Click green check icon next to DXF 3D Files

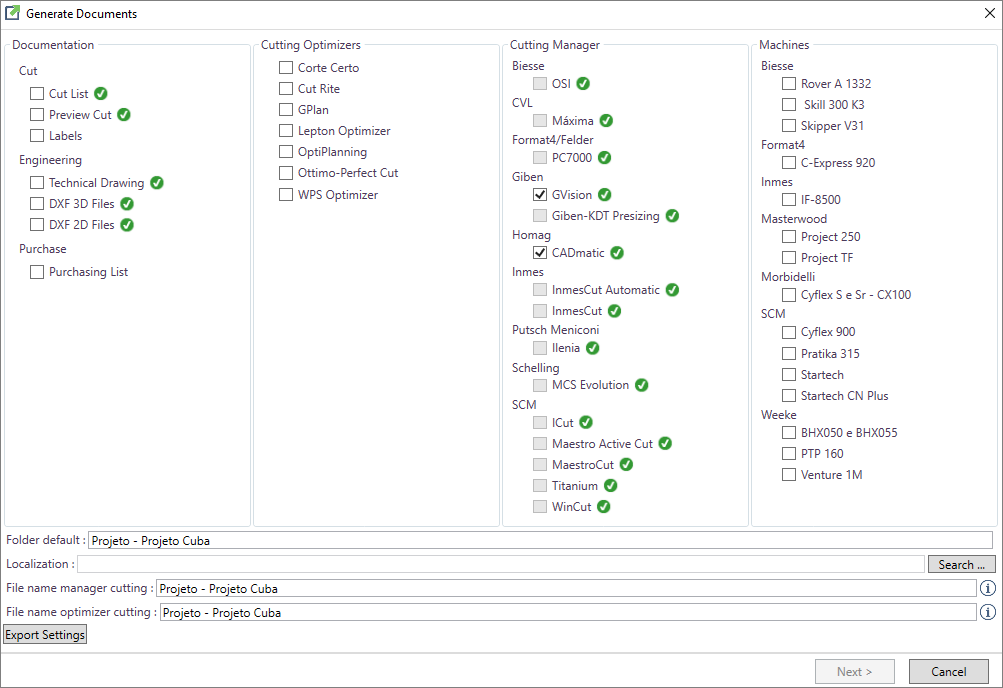coord(127,204)
